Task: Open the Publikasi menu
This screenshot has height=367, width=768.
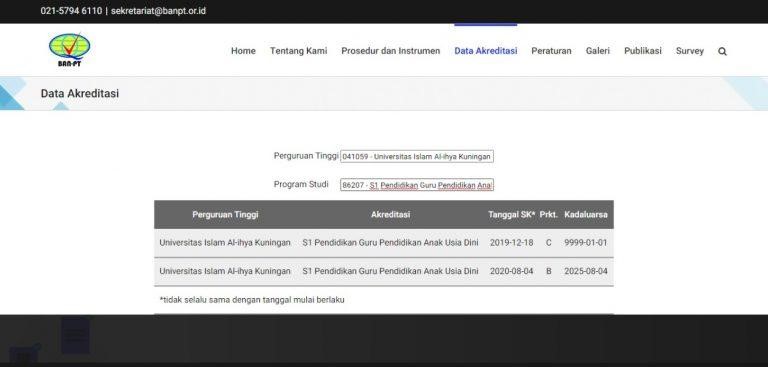Action: click(x=643, y=51)
